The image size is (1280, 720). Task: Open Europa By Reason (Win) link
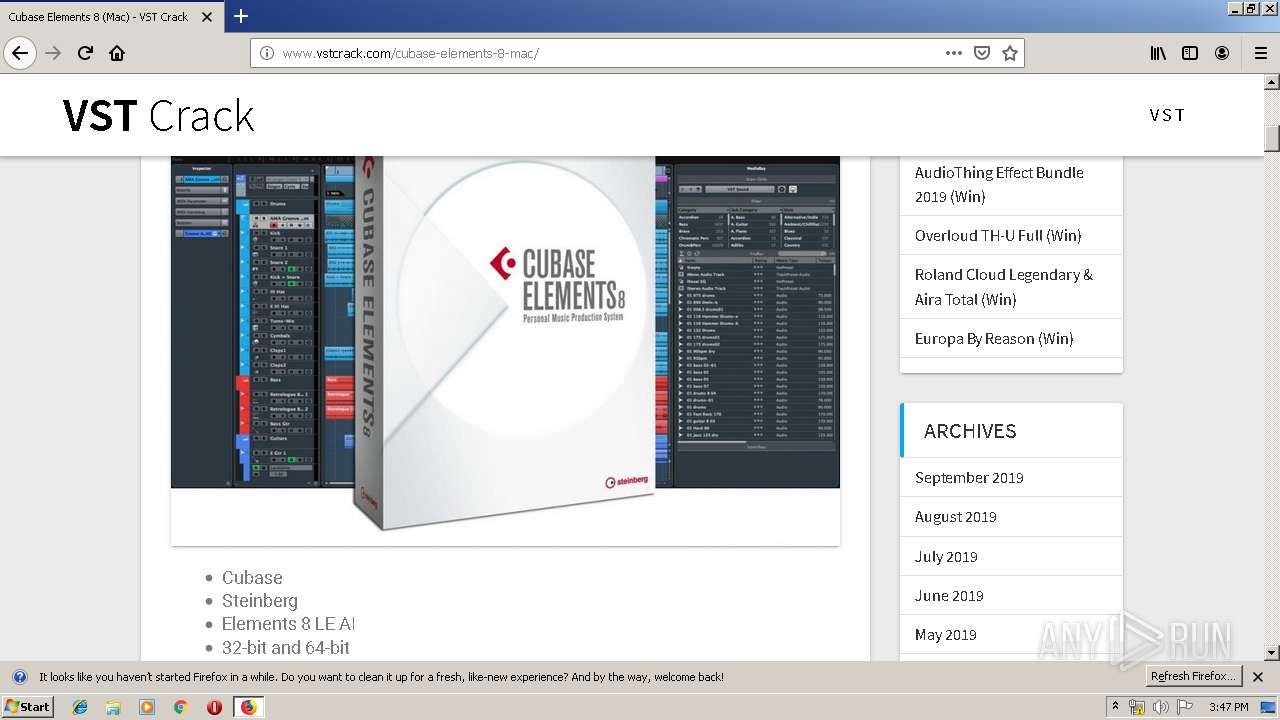994,338
